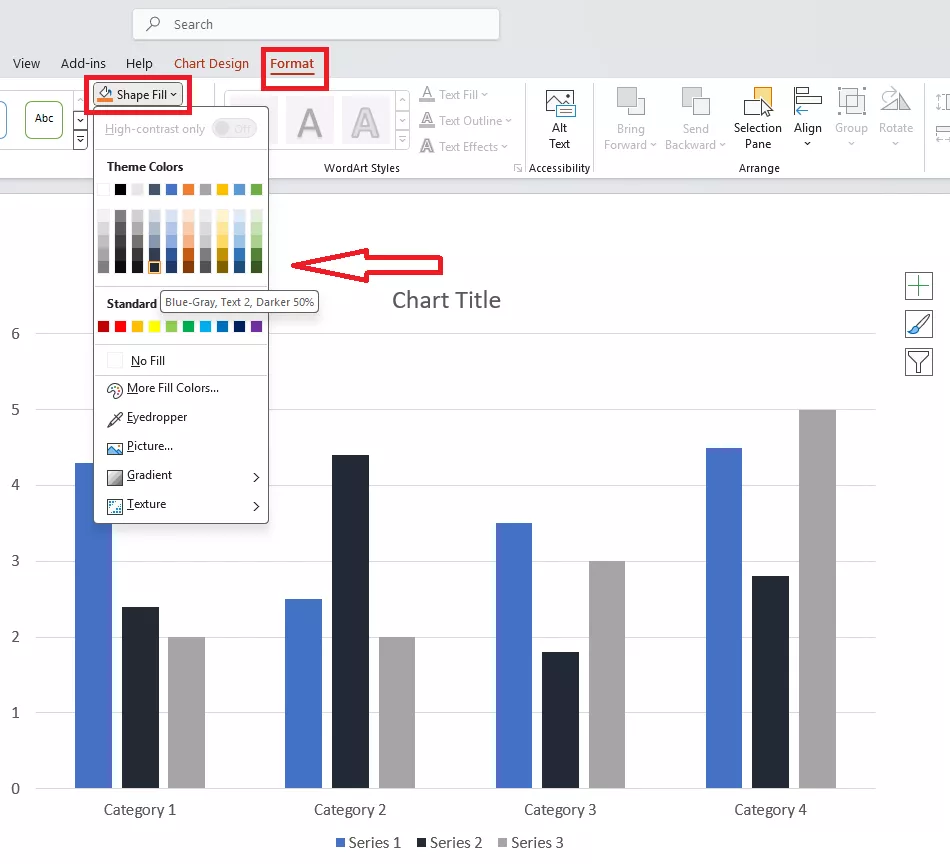
Task: Switch to the Chart Design tab
Action: pyautogui.click(x=211, y=64)
